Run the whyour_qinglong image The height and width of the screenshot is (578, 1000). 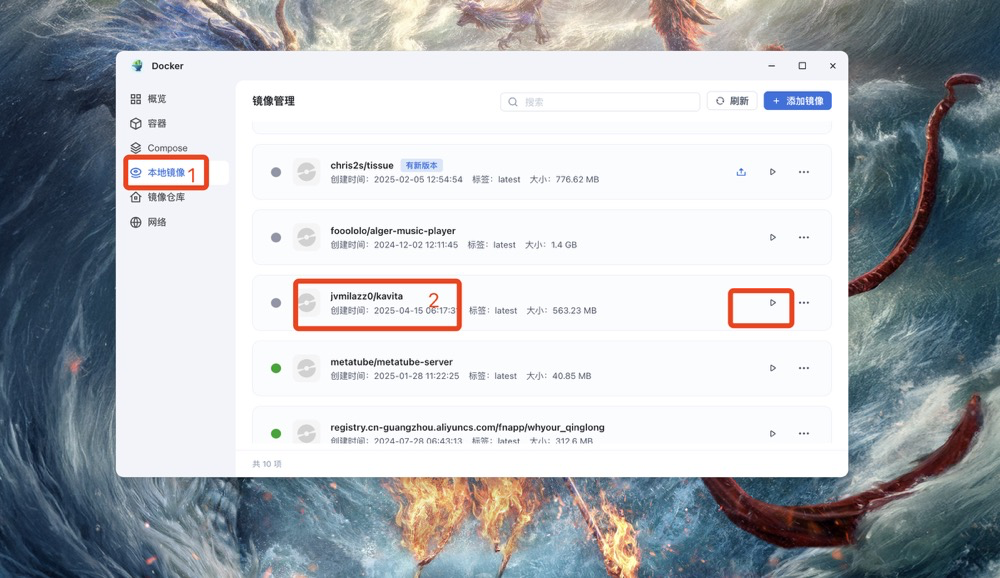772,434
